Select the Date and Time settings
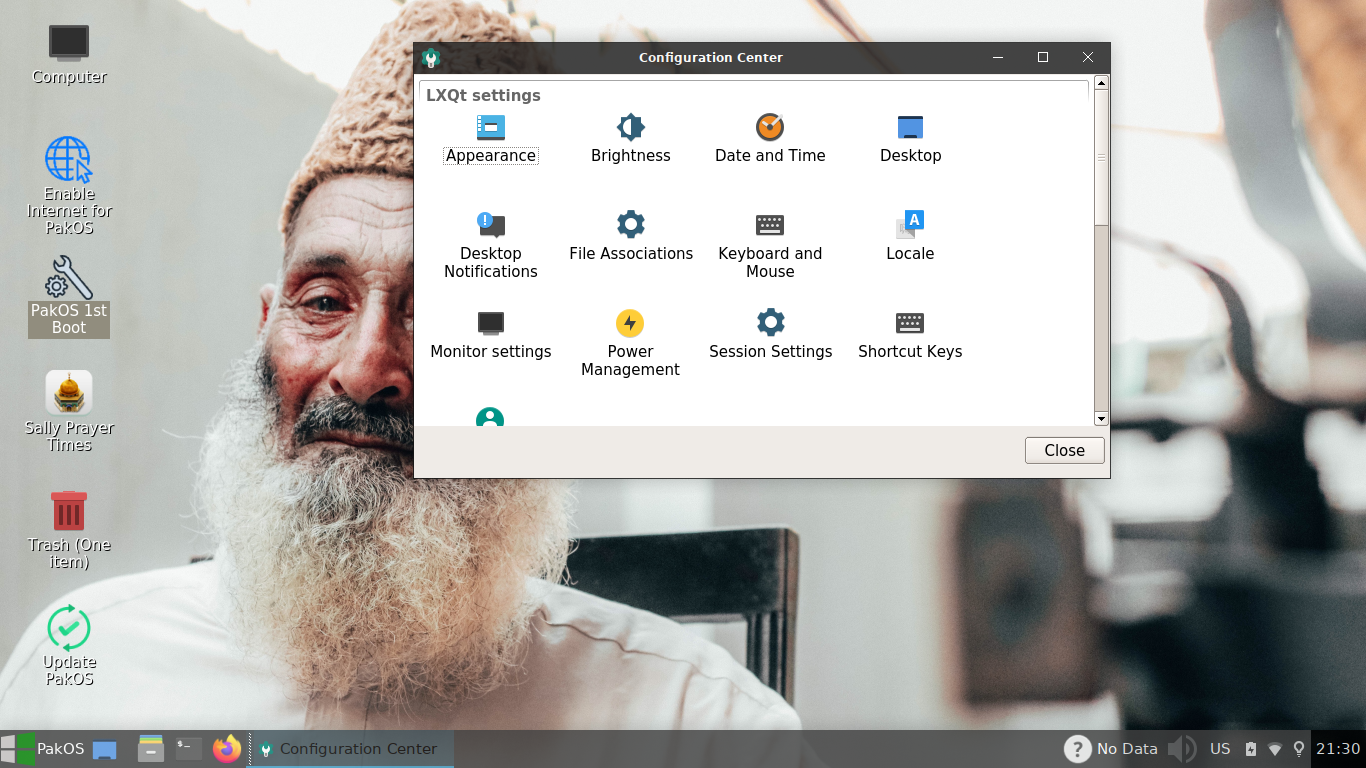The width and height of the screenshot is (1366, 768). (x=770, y=139)
